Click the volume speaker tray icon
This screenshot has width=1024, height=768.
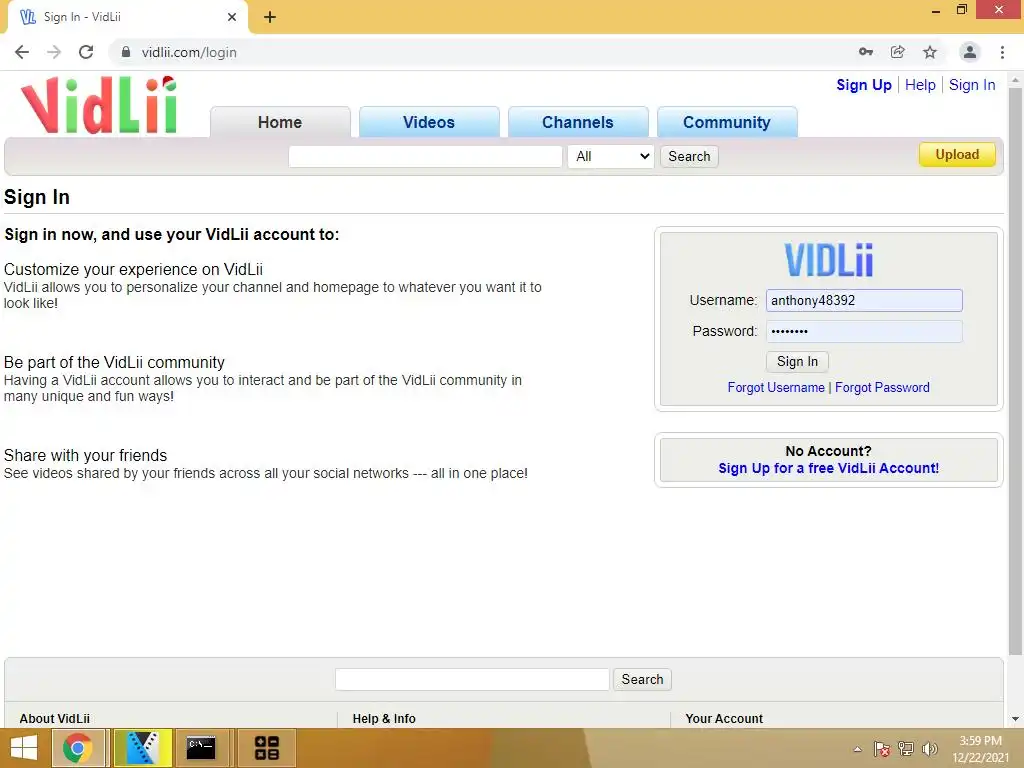[x=929, y=749]
